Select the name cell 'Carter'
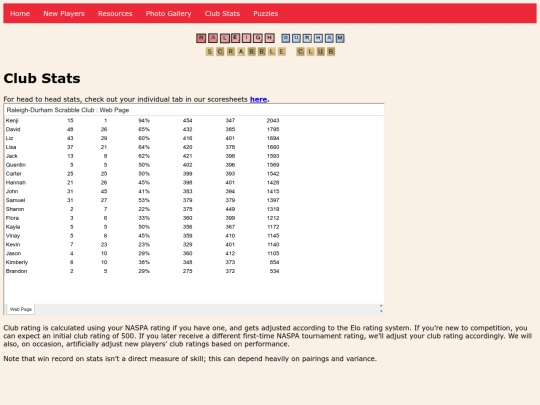Image resolution: width=540 pixels, height=405 pixels. [x=14, y=174]
